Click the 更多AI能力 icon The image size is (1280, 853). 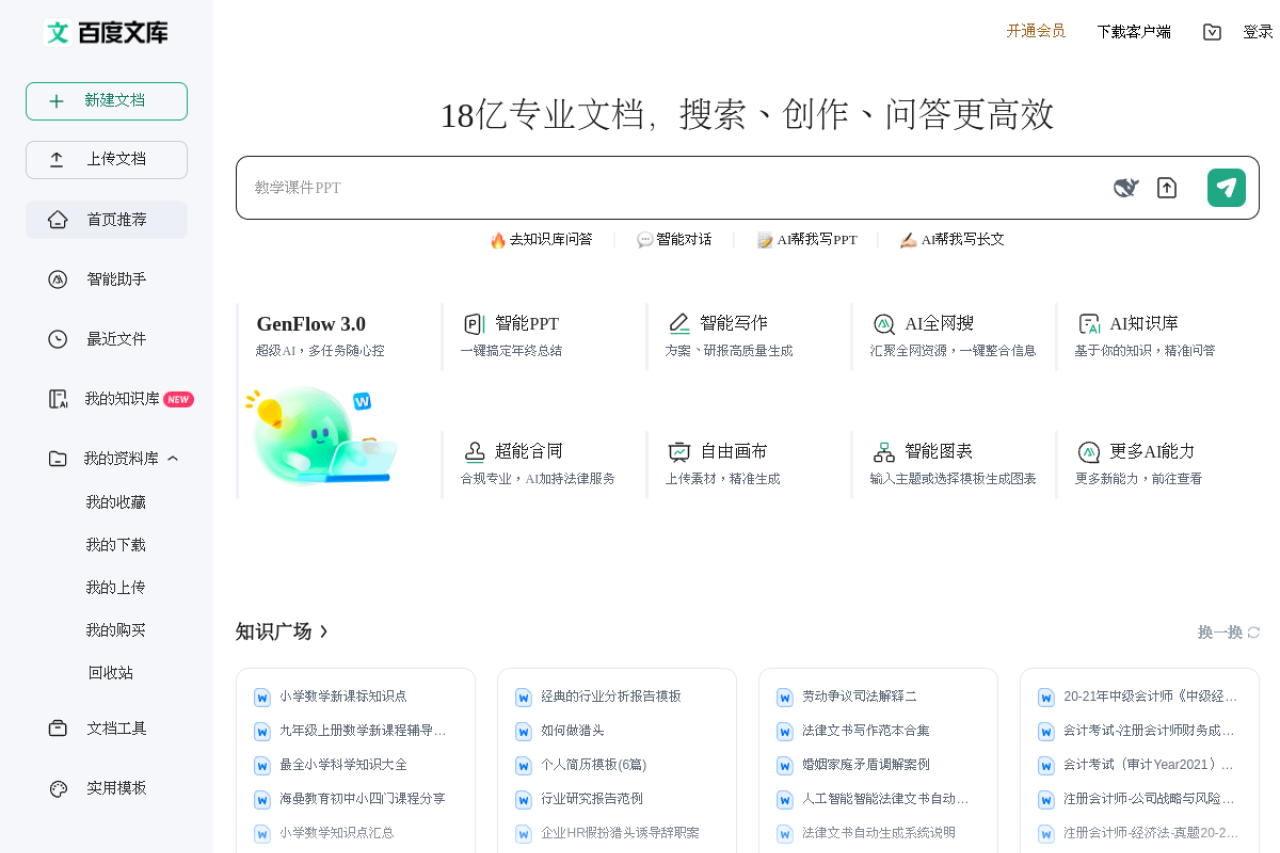1089,452
